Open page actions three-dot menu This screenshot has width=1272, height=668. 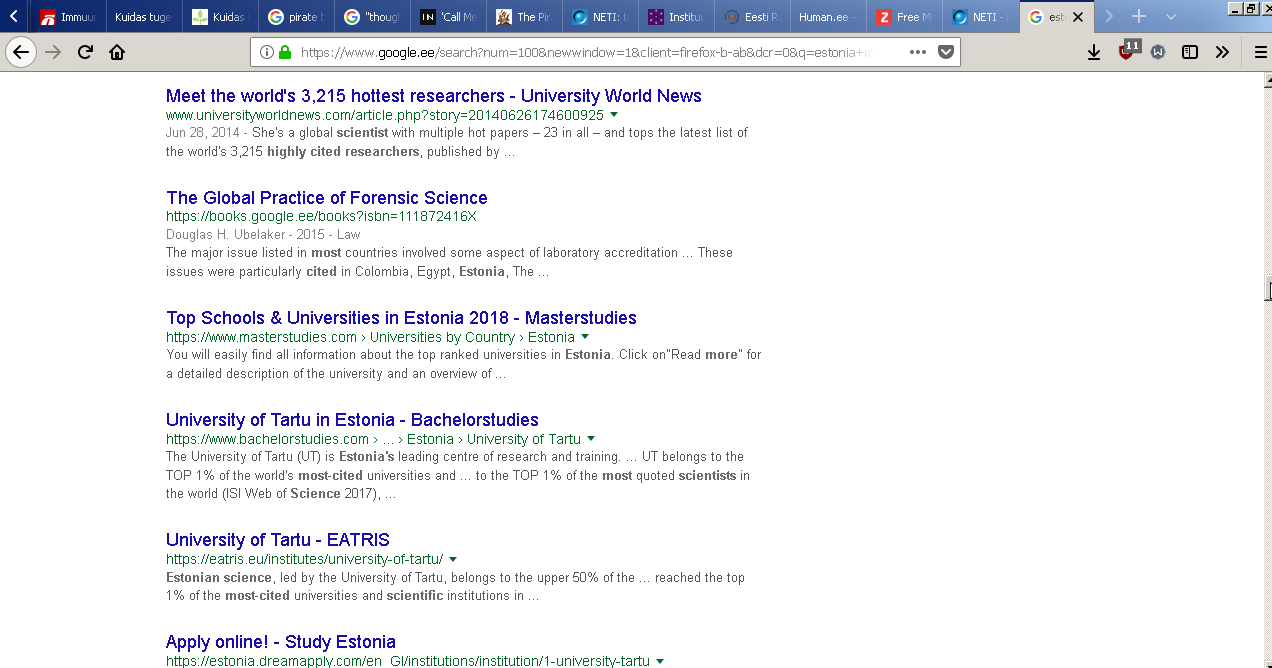click(918, 52)
